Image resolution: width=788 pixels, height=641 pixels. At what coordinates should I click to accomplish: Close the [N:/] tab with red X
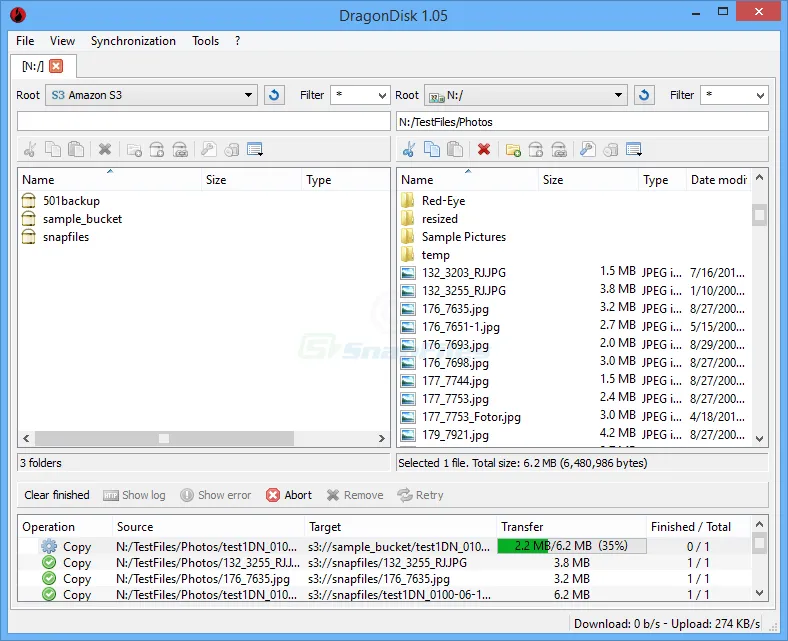click(56, 66)
